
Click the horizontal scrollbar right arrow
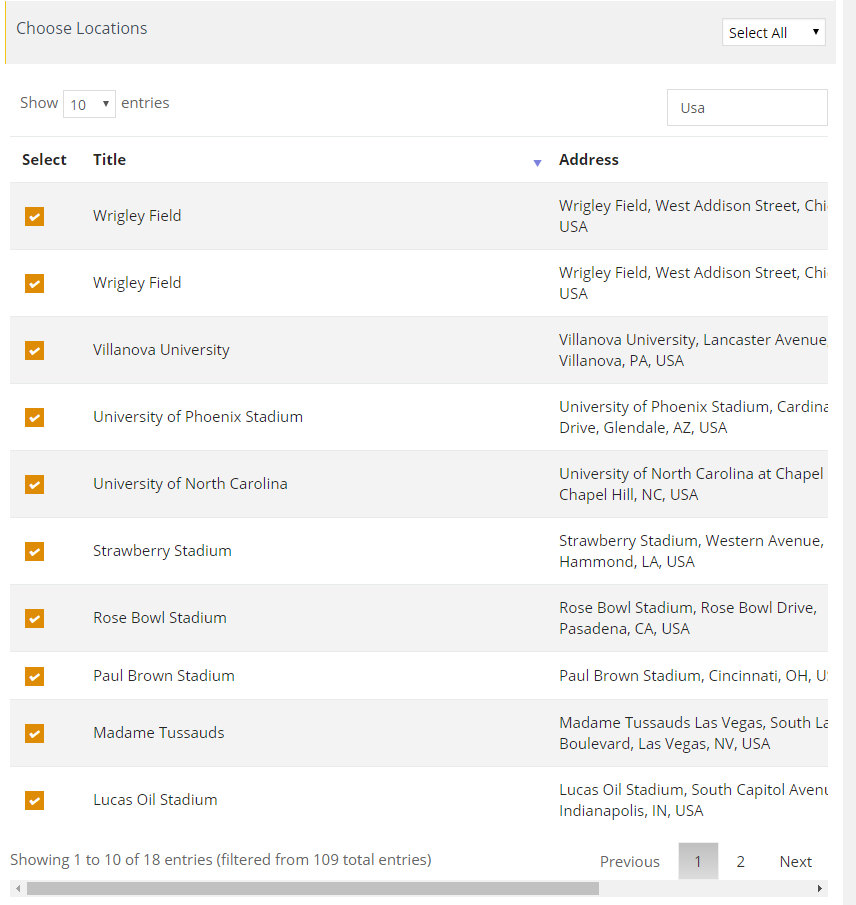(x=821, y=888)
